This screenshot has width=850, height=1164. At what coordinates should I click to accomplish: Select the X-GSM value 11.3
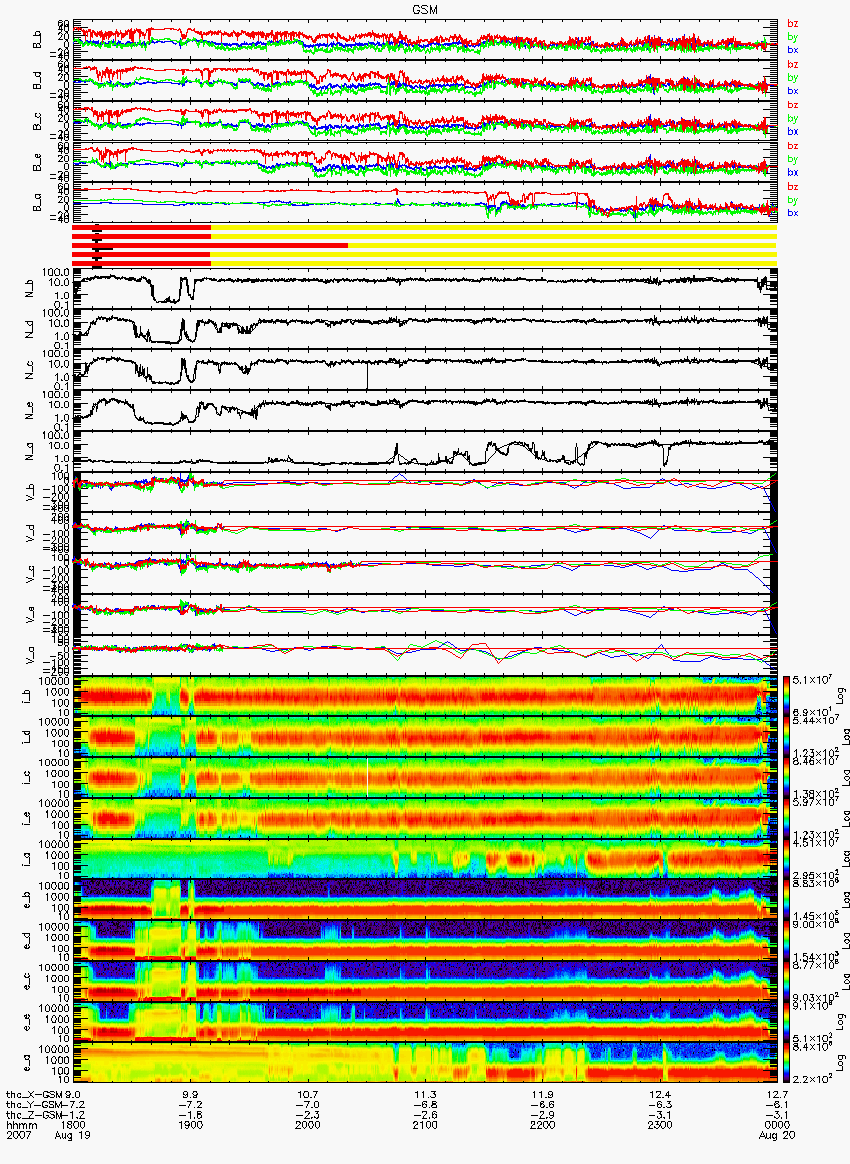coord(425,1095)
